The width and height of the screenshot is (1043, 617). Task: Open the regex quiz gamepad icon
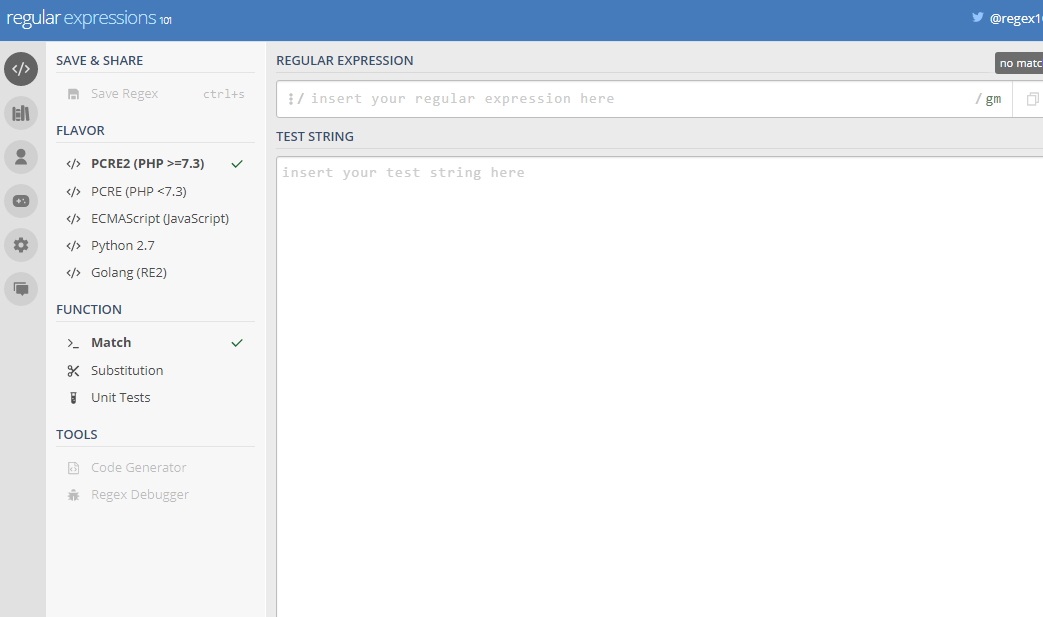tap(20, 200)
